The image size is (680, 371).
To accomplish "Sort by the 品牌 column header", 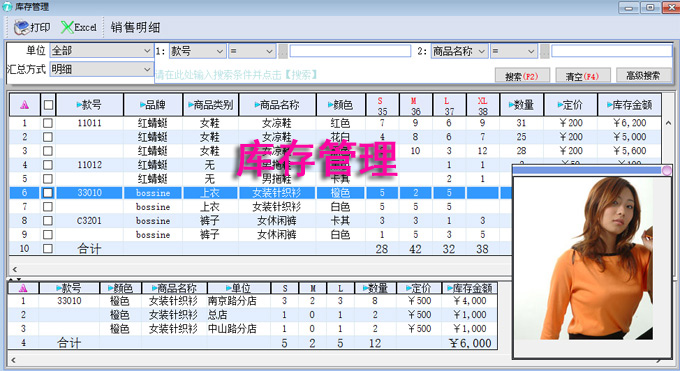I will (153, 105).
